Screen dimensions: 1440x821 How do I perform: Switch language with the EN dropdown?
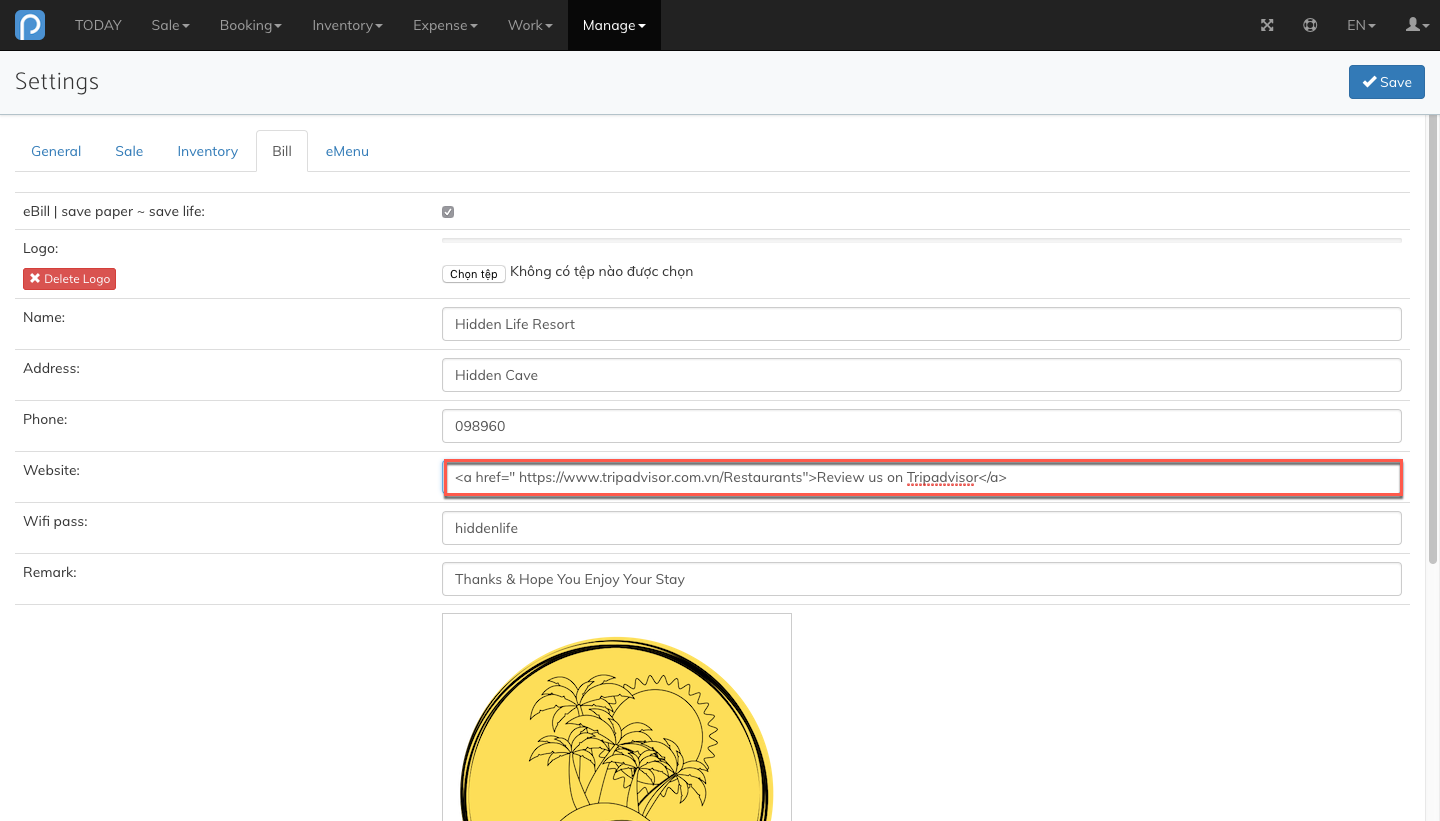click(1361, 25)
